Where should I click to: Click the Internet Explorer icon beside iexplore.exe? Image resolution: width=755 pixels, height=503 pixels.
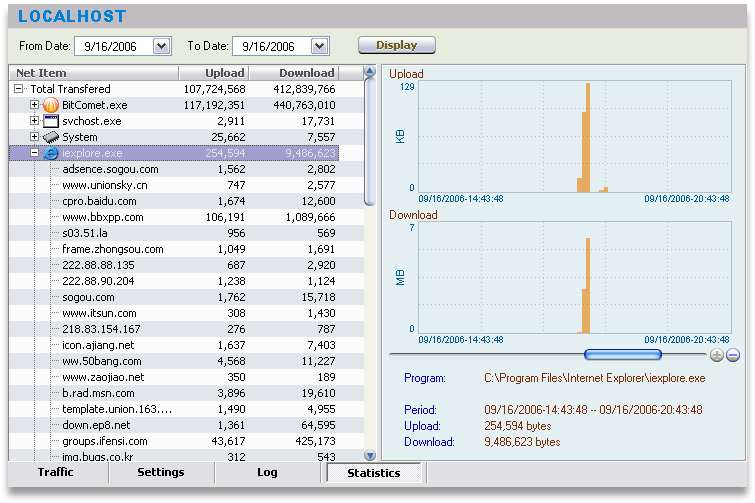pyautogui.click(x=51, y=153)
